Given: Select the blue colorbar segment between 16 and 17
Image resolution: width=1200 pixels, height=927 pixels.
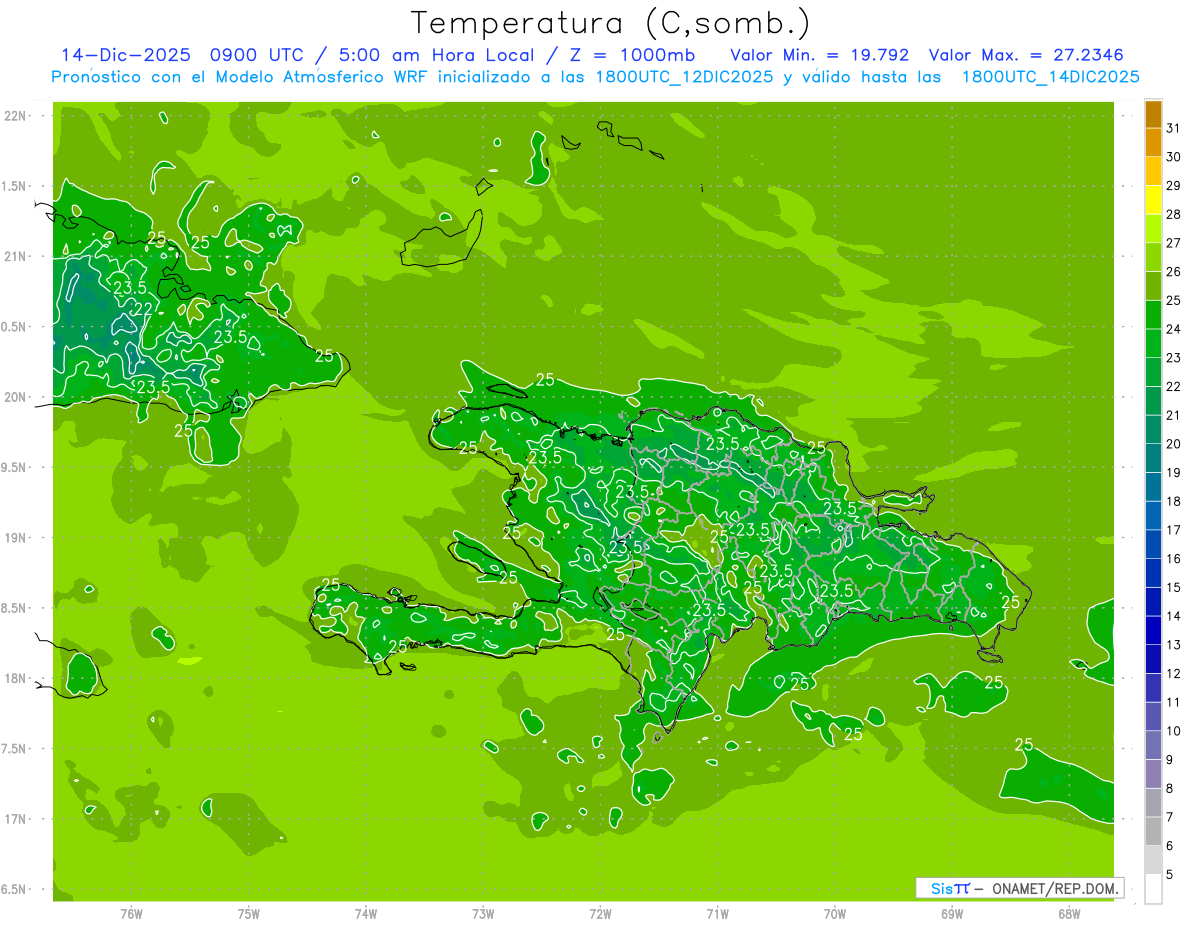Looking at the screenshot, I should click(1153, 544).
